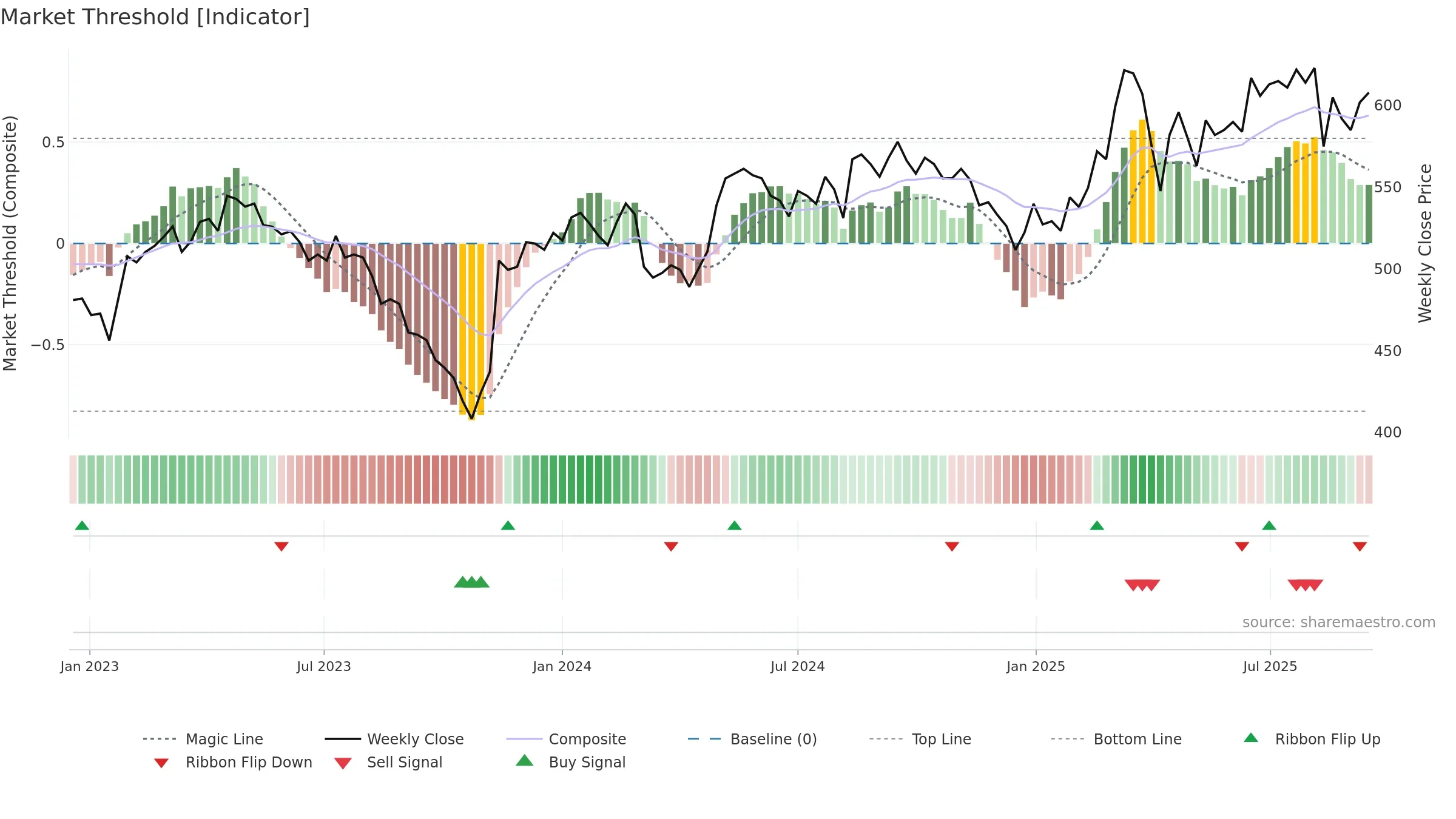This screenshot has width=1456, height=819.
Task: Click the Market Threshold (Composite) axis title
Action: [x=10, y=243]
